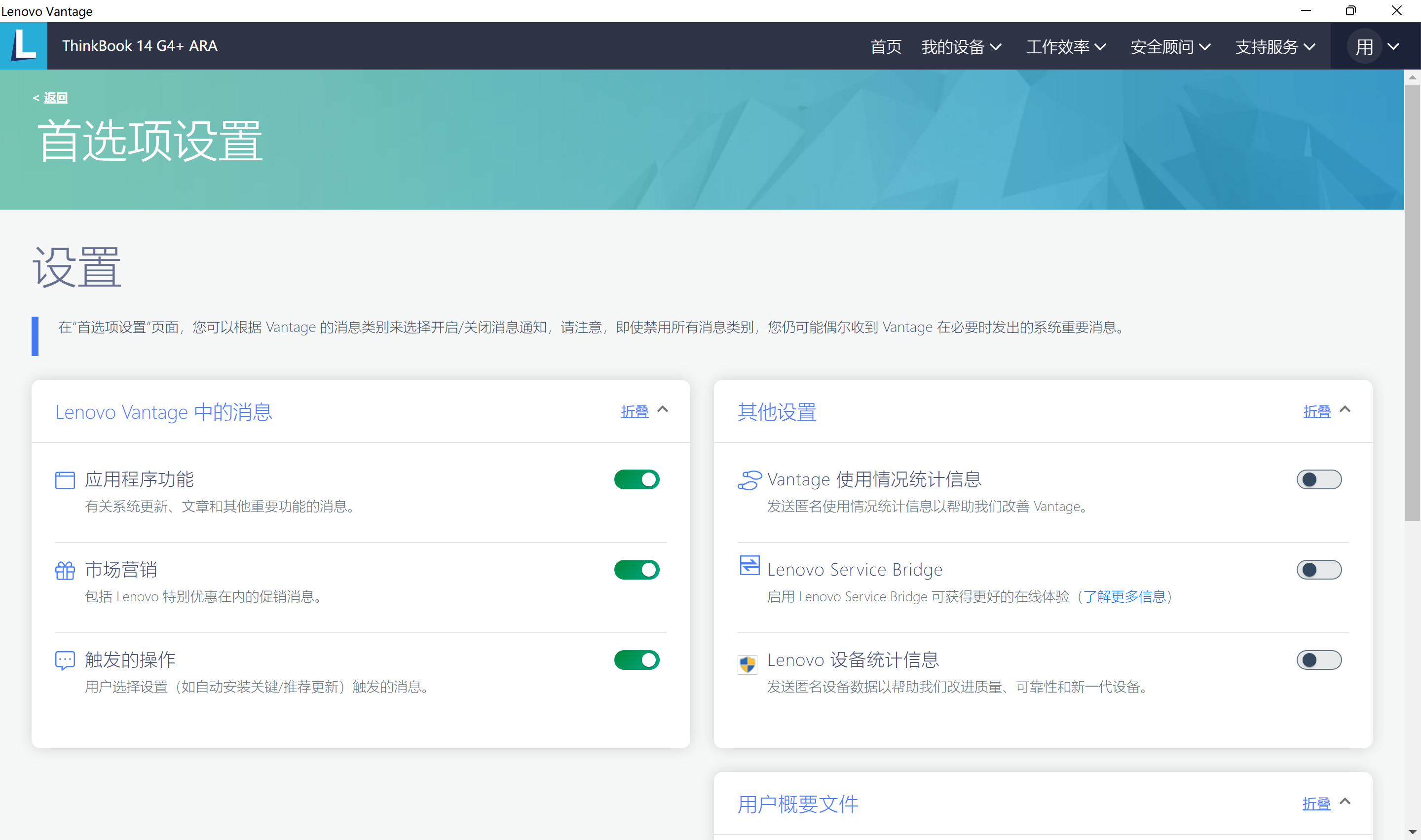Click the 应用程序功能 window icon

click(x=65, y=480)
